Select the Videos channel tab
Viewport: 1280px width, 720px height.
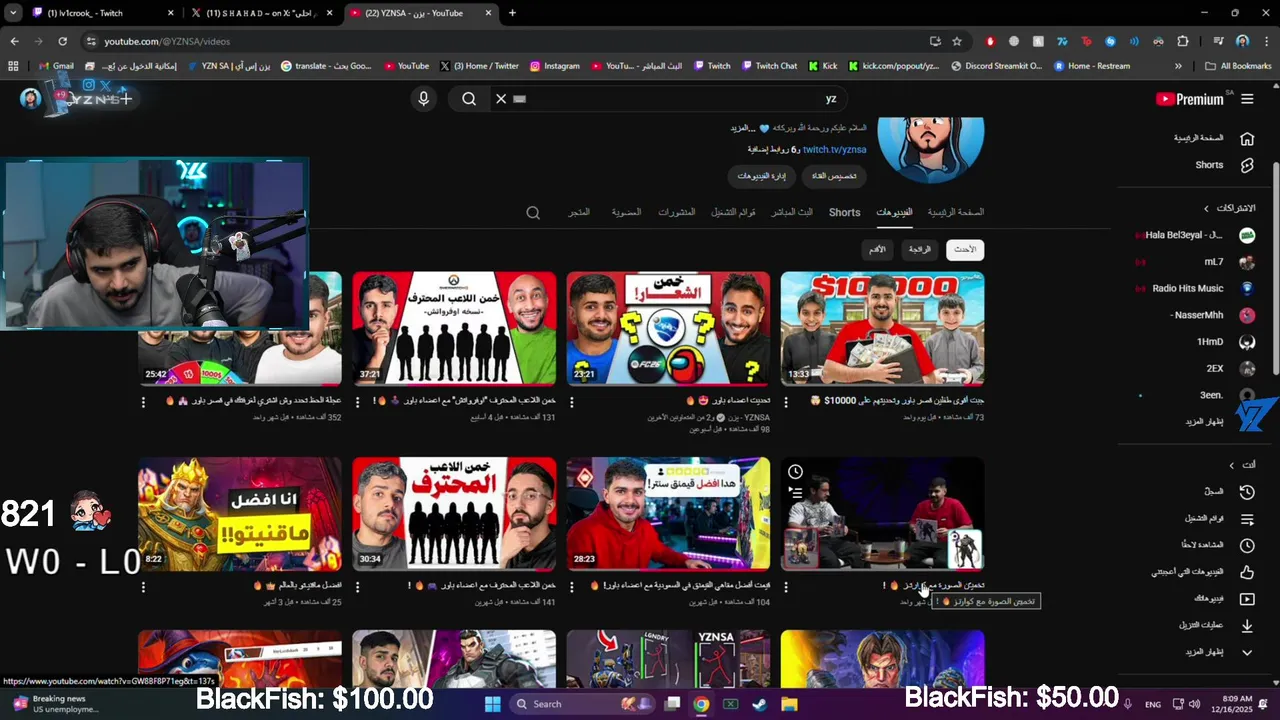894,212
